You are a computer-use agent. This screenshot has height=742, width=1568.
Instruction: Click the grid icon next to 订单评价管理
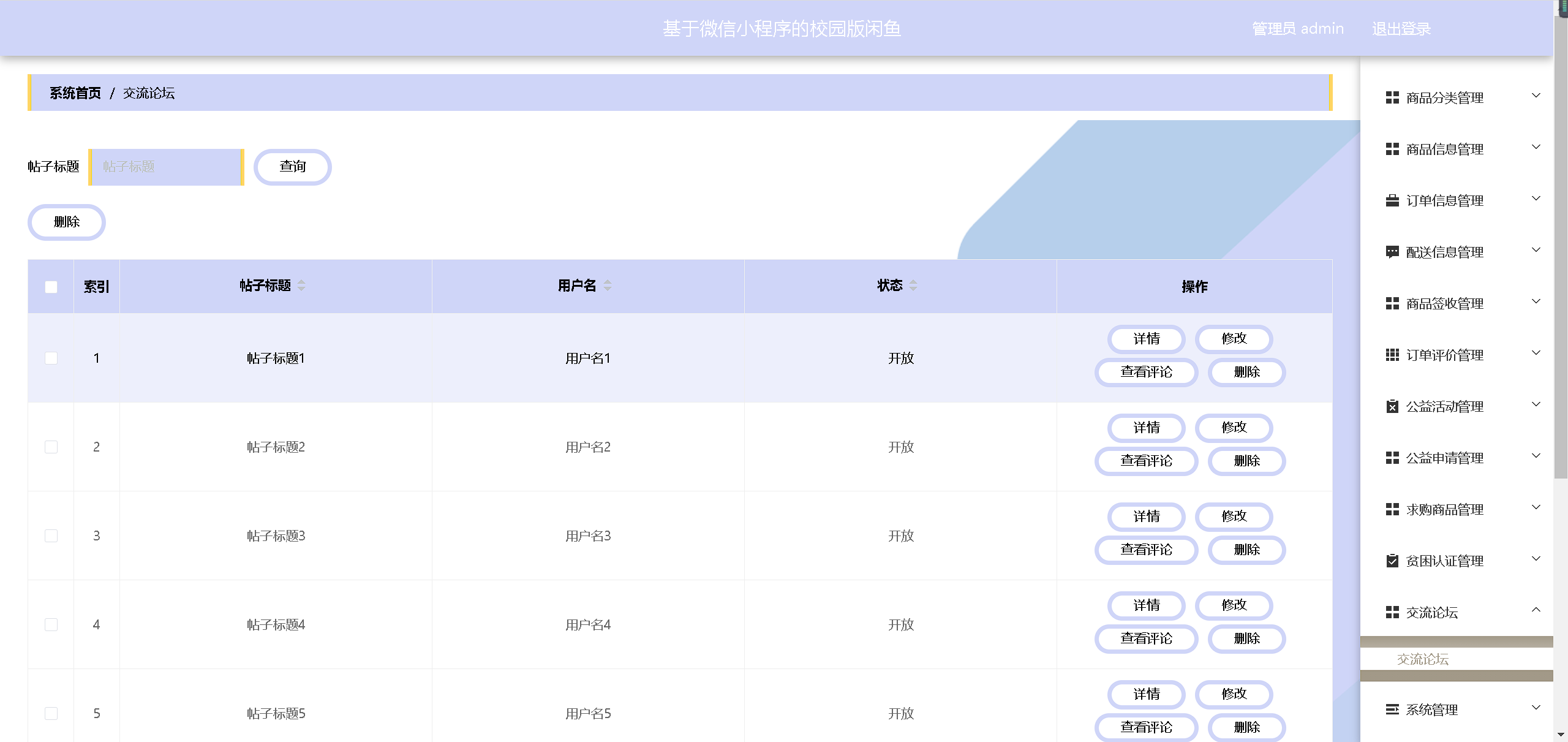click(1392, 355)
